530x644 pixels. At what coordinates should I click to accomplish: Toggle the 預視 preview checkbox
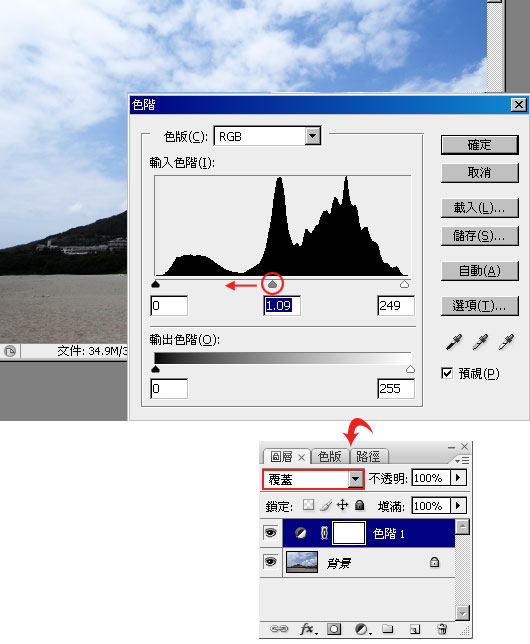coord(447,373)
